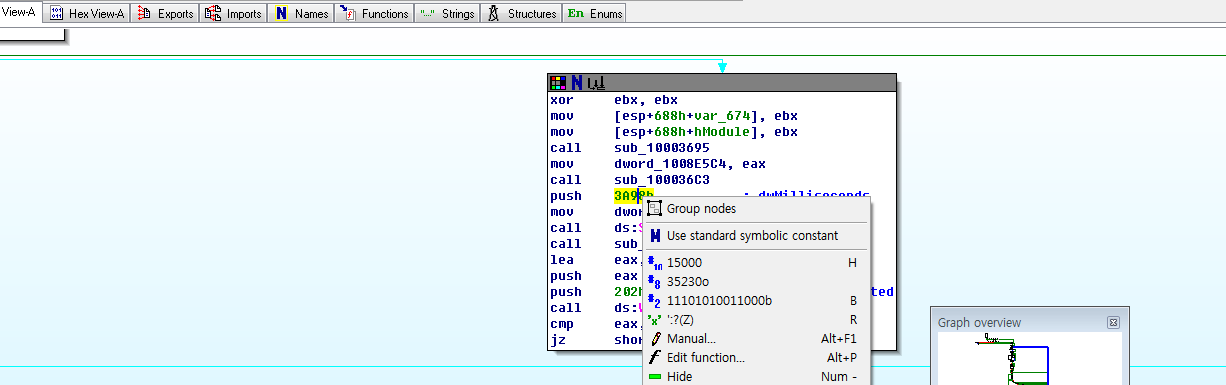Convert operand to character ':?(Z)
The height and width of the screenshot is (385, 1226).
pos(756,320)
